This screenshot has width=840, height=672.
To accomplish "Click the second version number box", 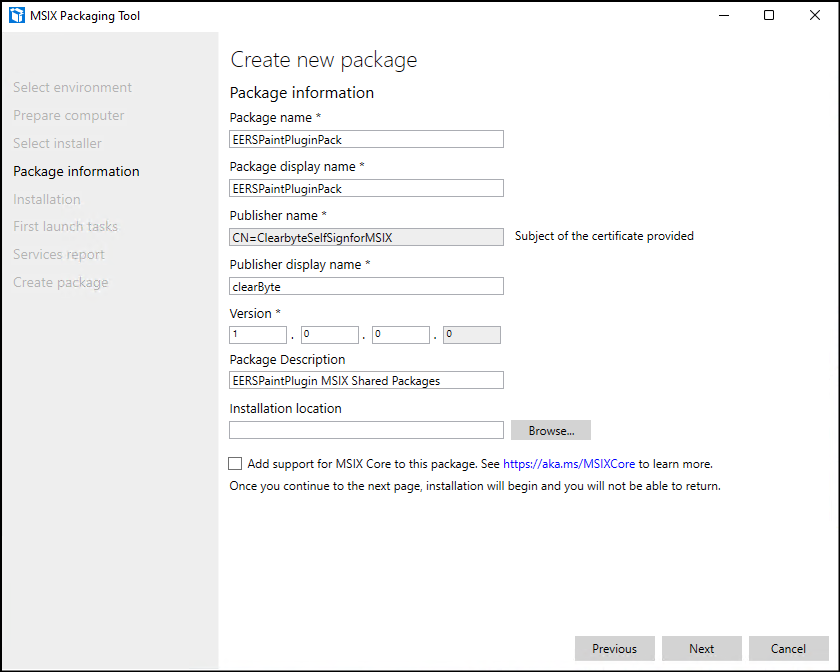I will coord(329,335).
